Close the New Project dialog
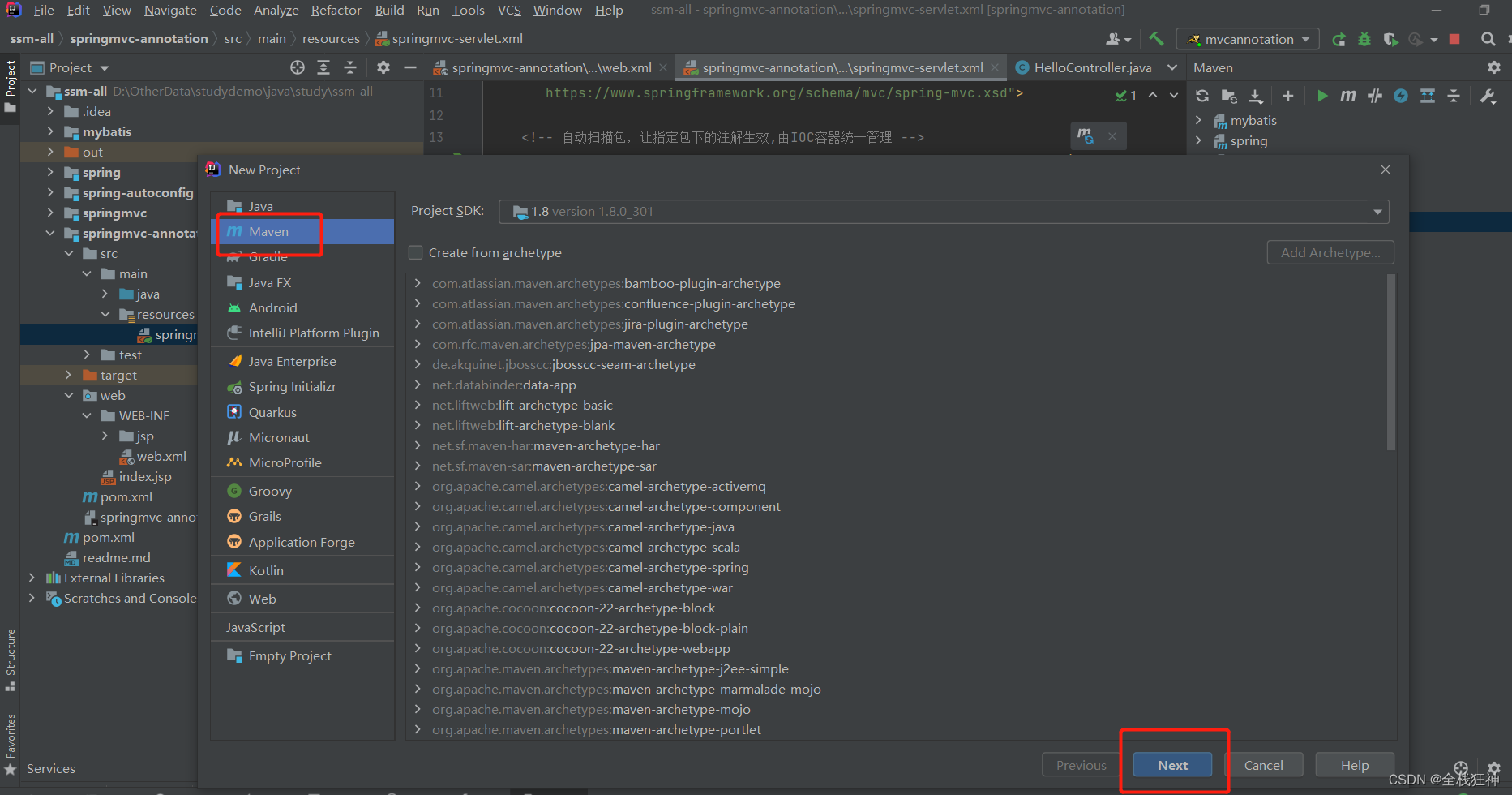This screenshot has width=1512, height=795. (1385, 170)
